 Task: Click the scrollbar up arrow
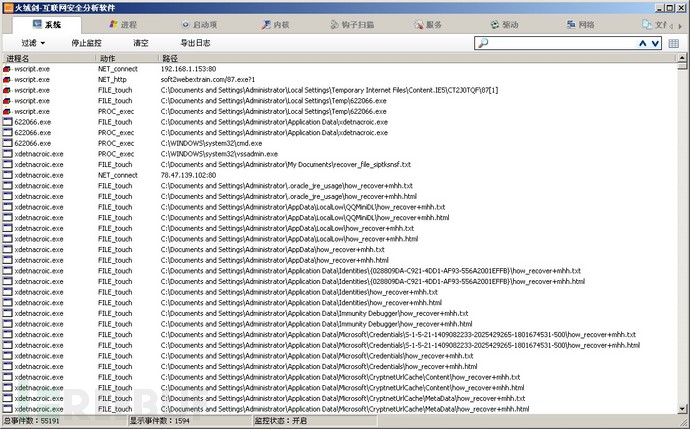[682, 57]
